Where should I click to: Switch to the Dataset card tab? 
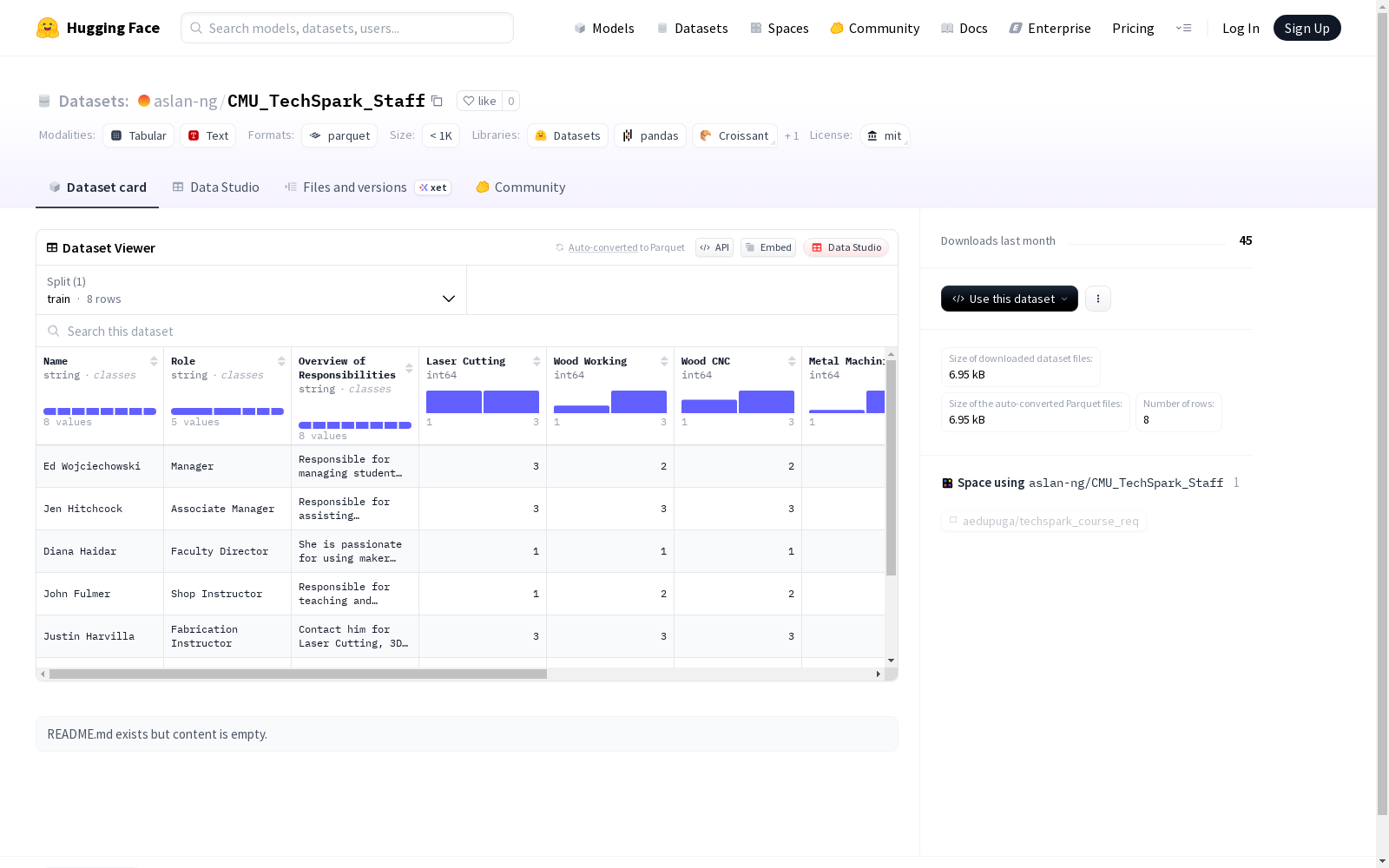pos(97,187)
